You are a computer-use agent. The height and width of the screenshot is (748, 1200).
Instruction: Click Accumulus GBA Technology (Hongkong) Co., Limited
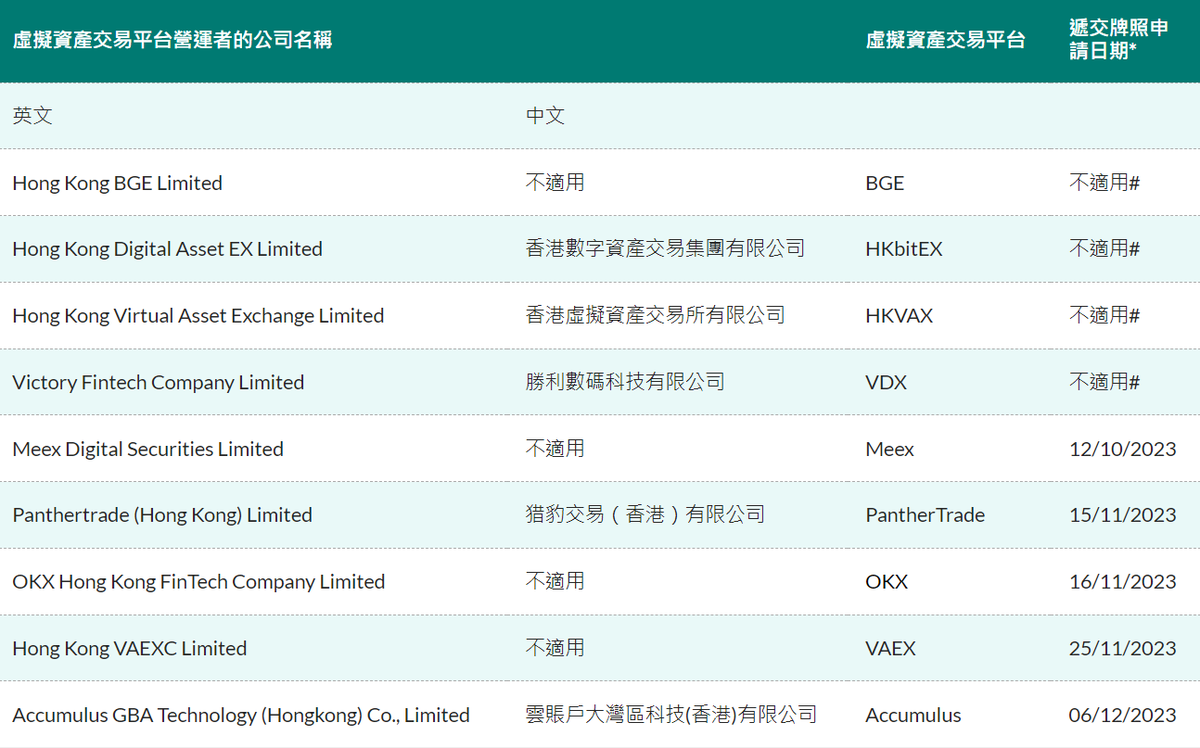click(x=240, y=714)
